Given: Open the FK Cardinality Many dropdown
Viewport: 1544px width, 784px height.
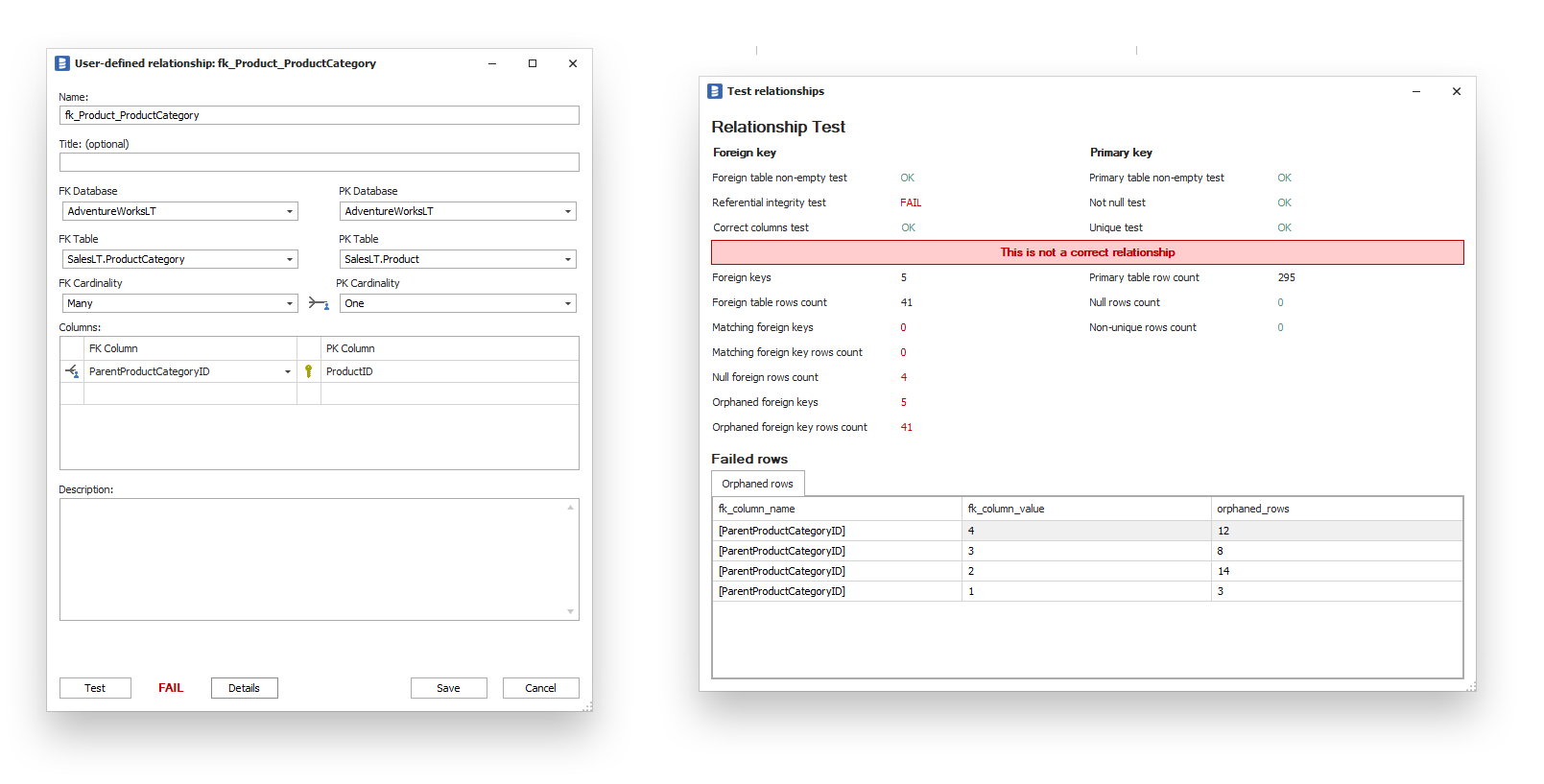Looking at the screenshot, I should click(290, 303).
